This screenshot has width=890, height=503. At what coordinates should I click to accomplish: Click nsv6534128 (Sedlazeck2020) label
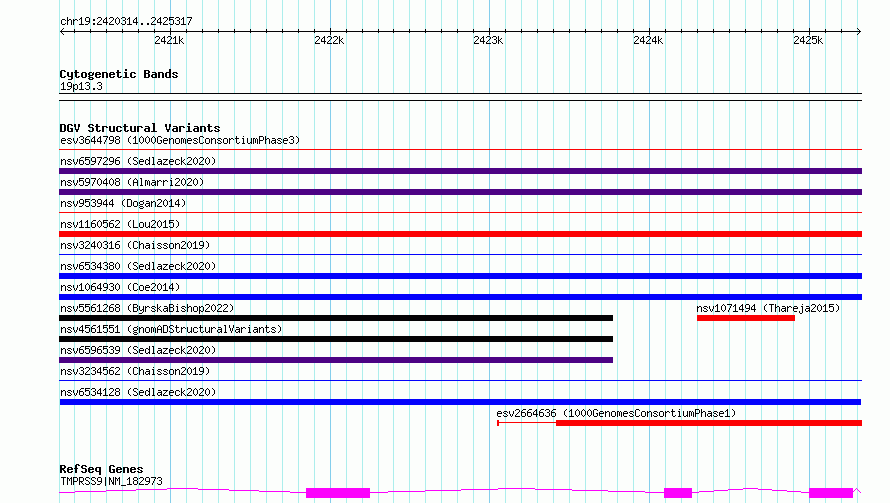pyautogui.click(x=138, y=392)
